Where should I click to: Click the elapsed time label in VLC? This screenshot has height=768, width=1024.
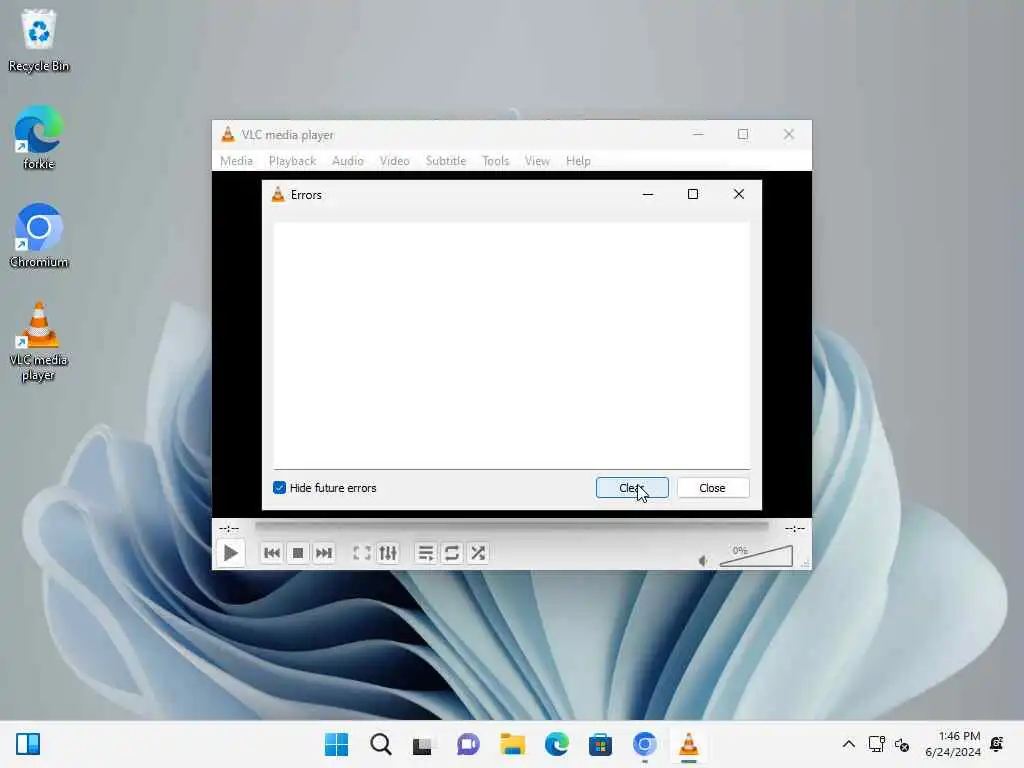229,528
